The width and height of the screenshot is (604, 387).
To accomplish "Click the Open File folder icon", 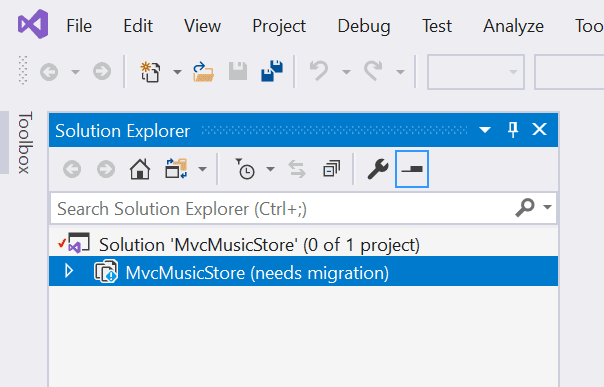I will [x=203, y=72].
